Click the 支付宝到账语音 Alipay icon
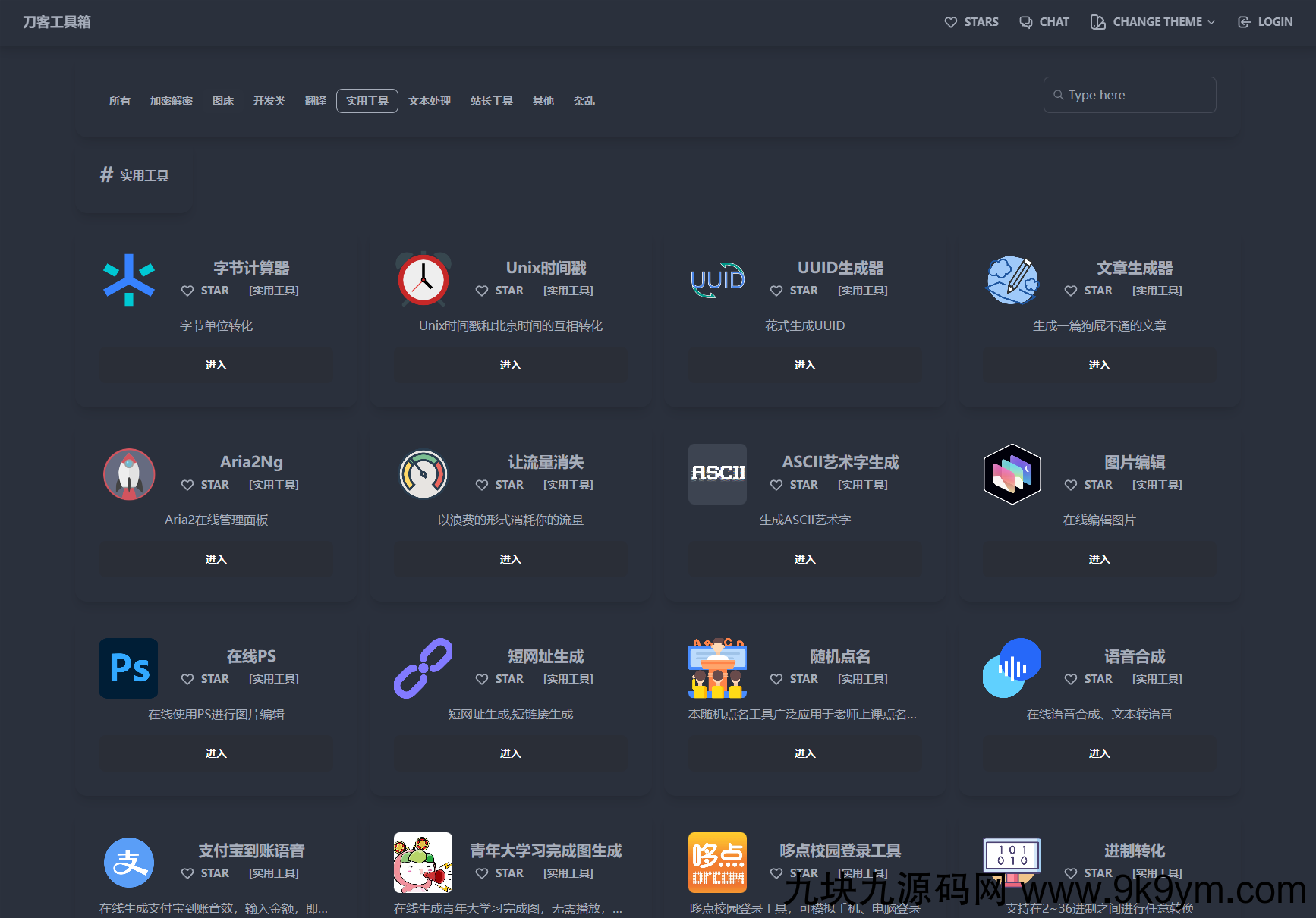Viewport: 1316px width, 918px height. [x=129, y=863]
